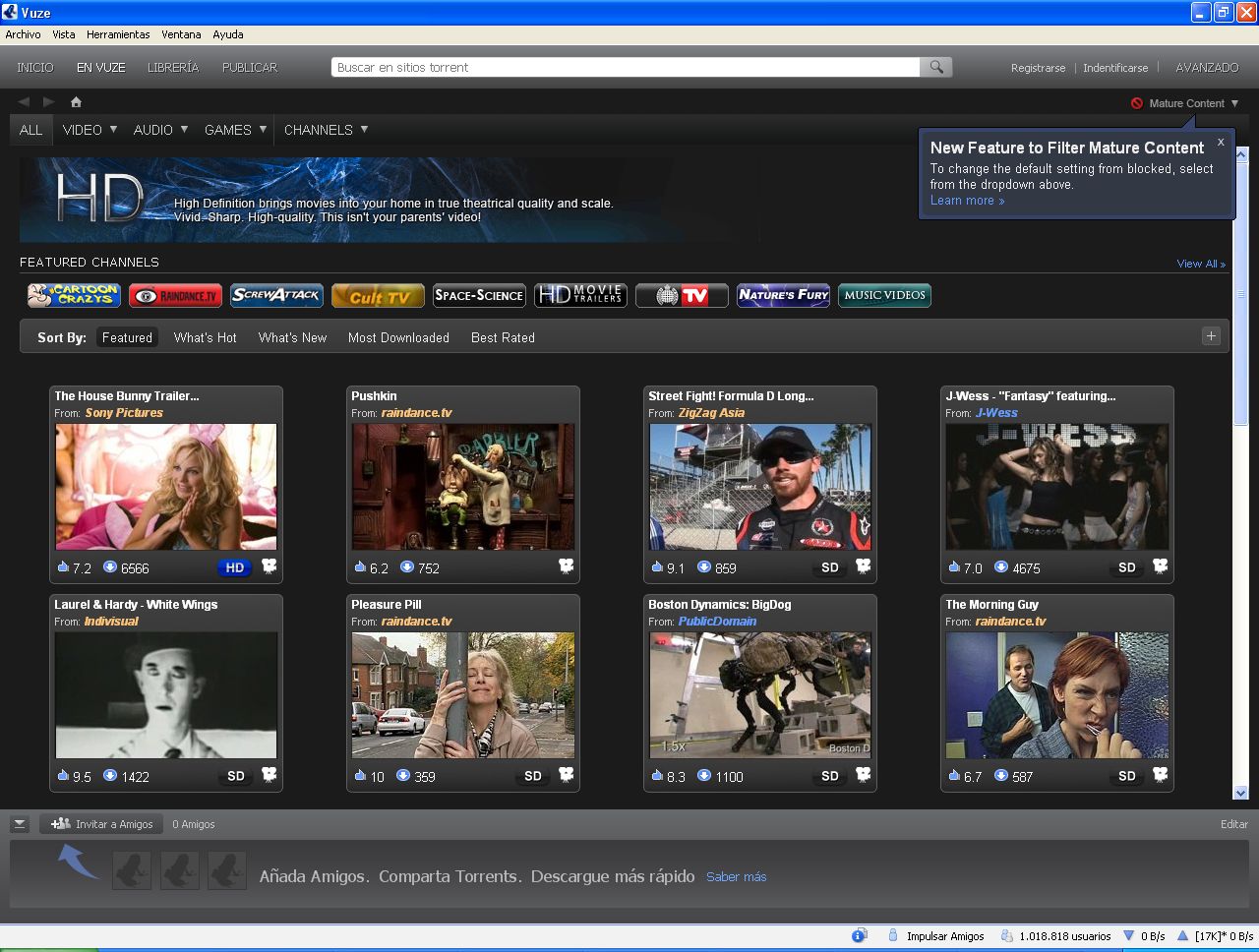Open the Sony Pictures publisher link
The height and width of the screenshot is (952, 1259).
click(x=124, y=413)
